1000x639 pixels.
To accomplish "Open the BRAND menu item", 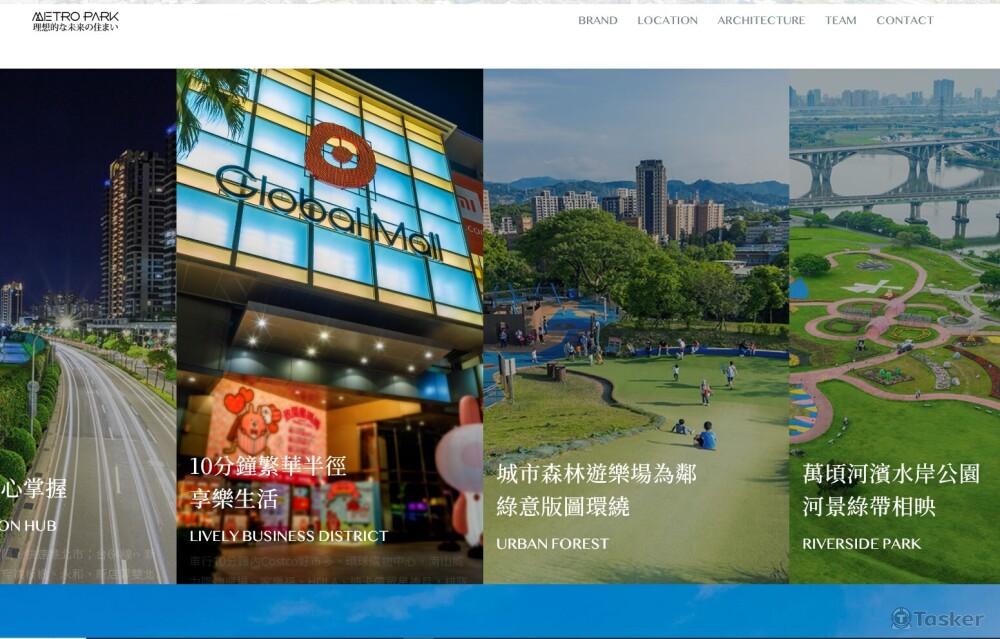I will pos(598,20).
